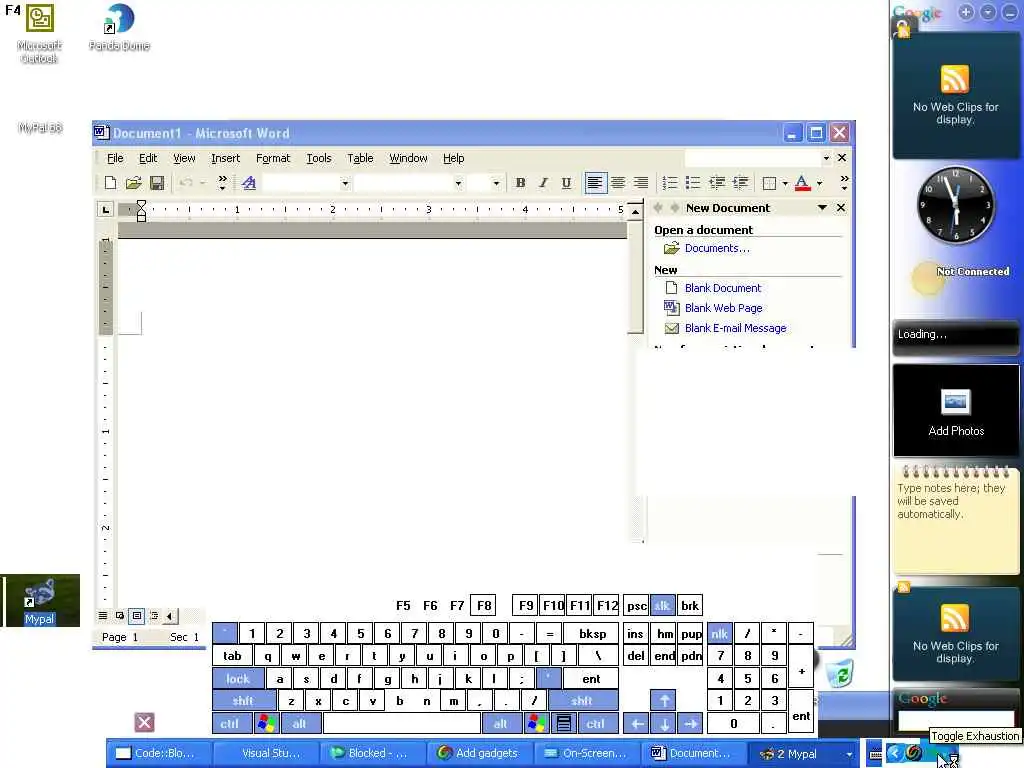Switch to Normal view in Word status area
The image size is (1024, 768).
tap(103, 615)
